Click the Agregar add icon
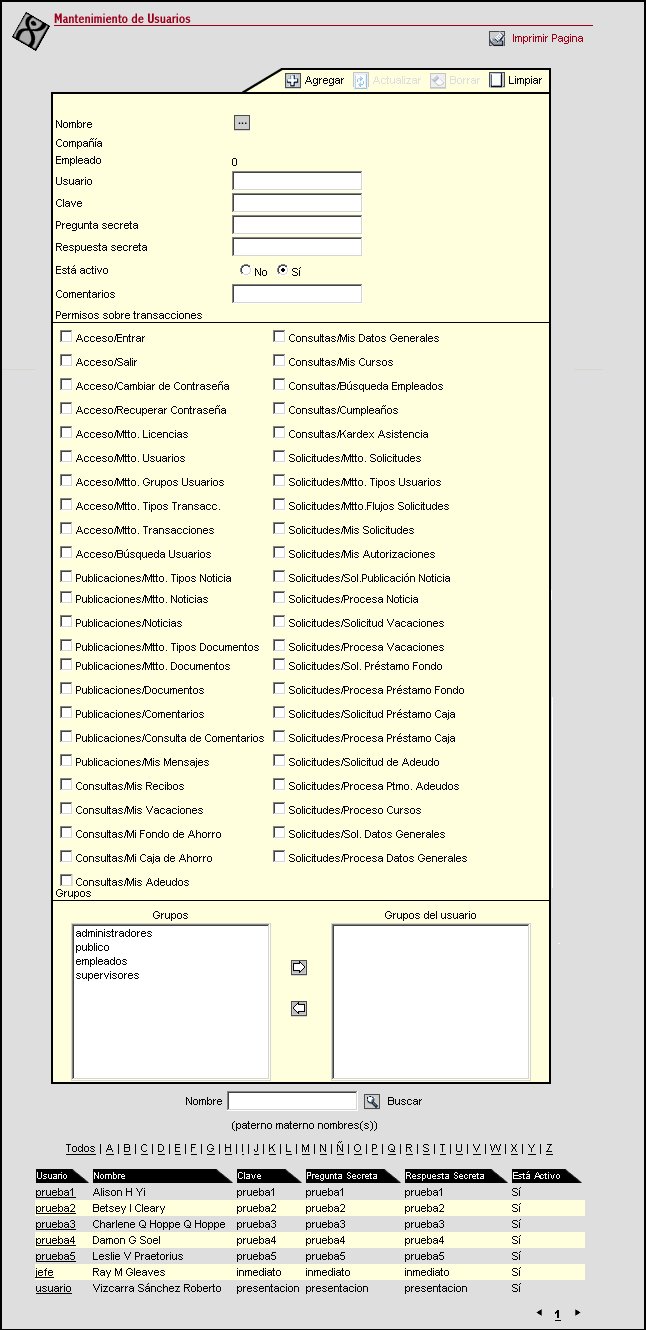 pos(293,80)
